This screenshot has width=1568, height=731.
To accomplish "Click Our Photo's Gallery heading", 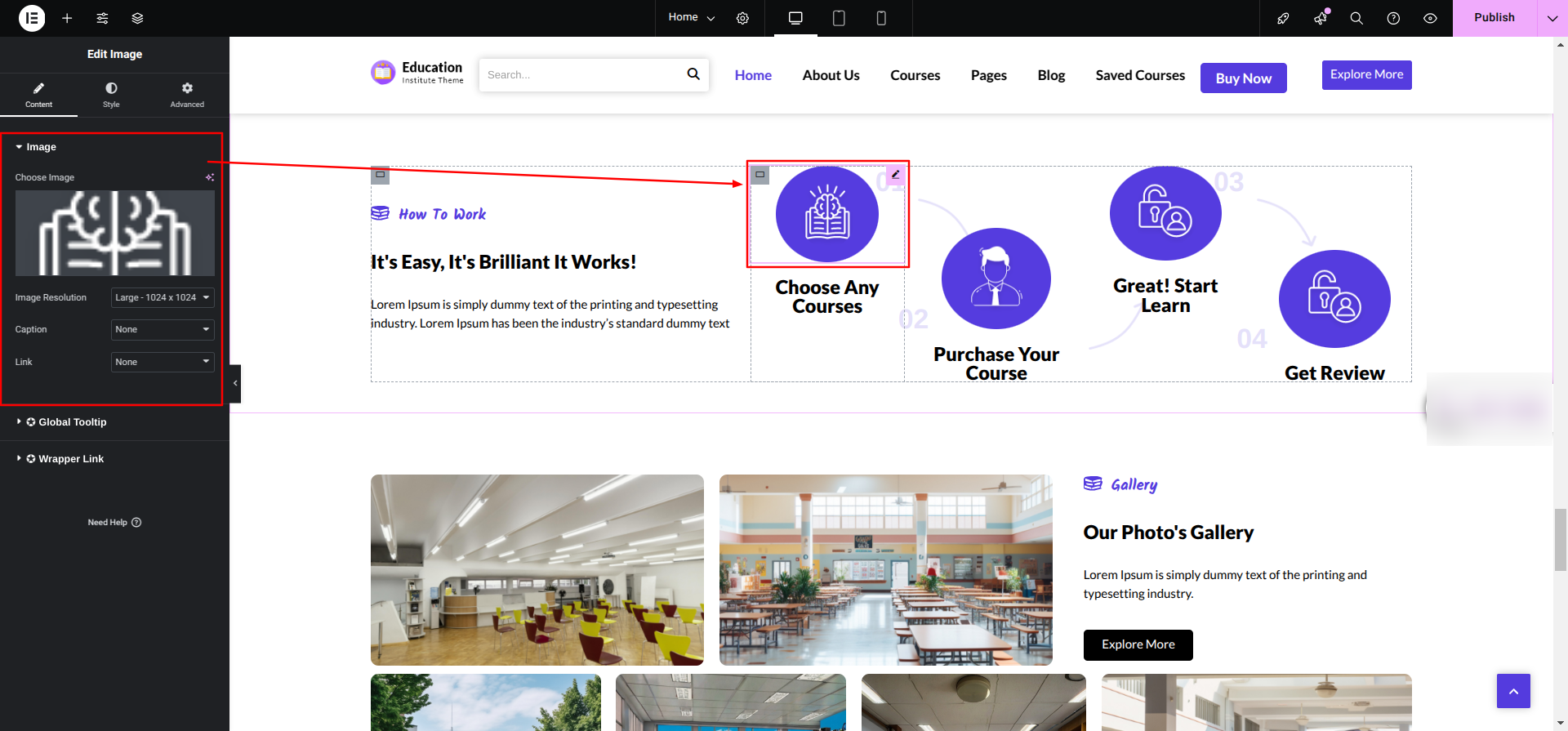I will pyautogui.click(x=1168, y=533).
